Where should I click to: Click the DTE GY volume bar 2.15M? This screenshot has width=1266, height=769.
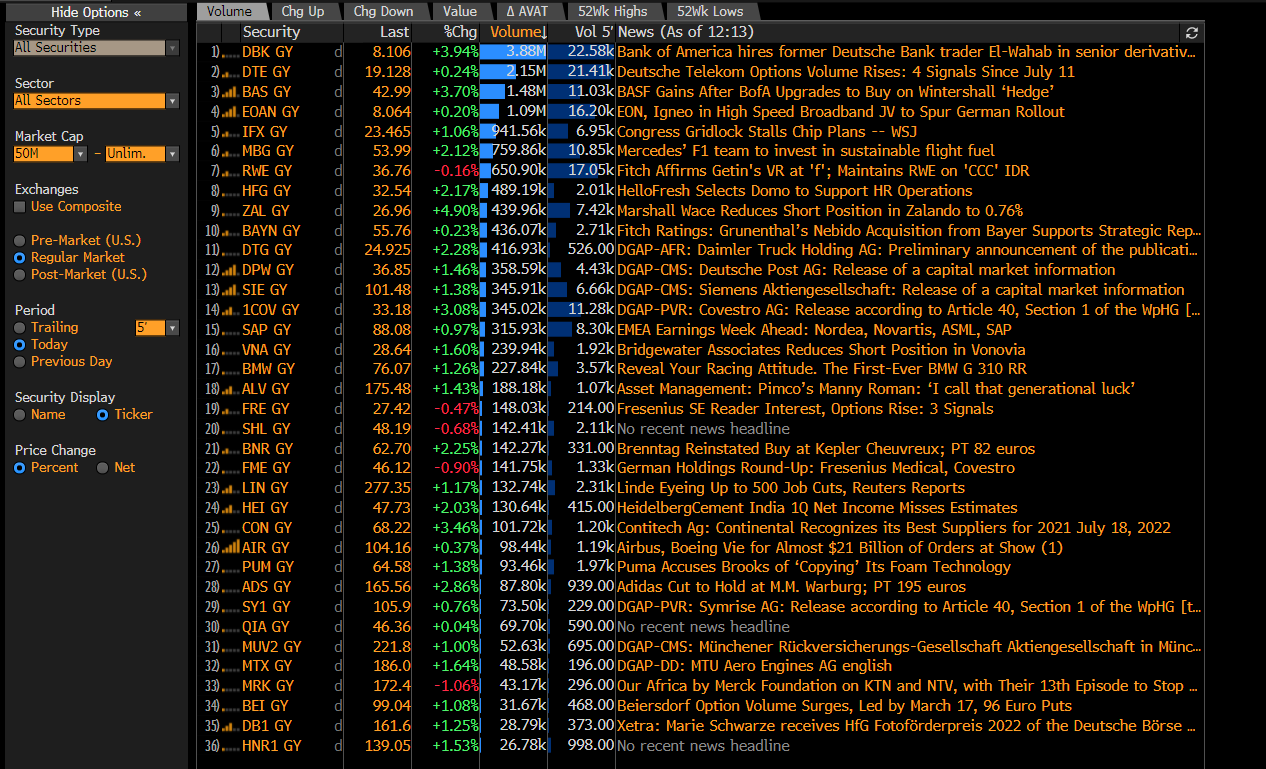(x=513, y=72)
